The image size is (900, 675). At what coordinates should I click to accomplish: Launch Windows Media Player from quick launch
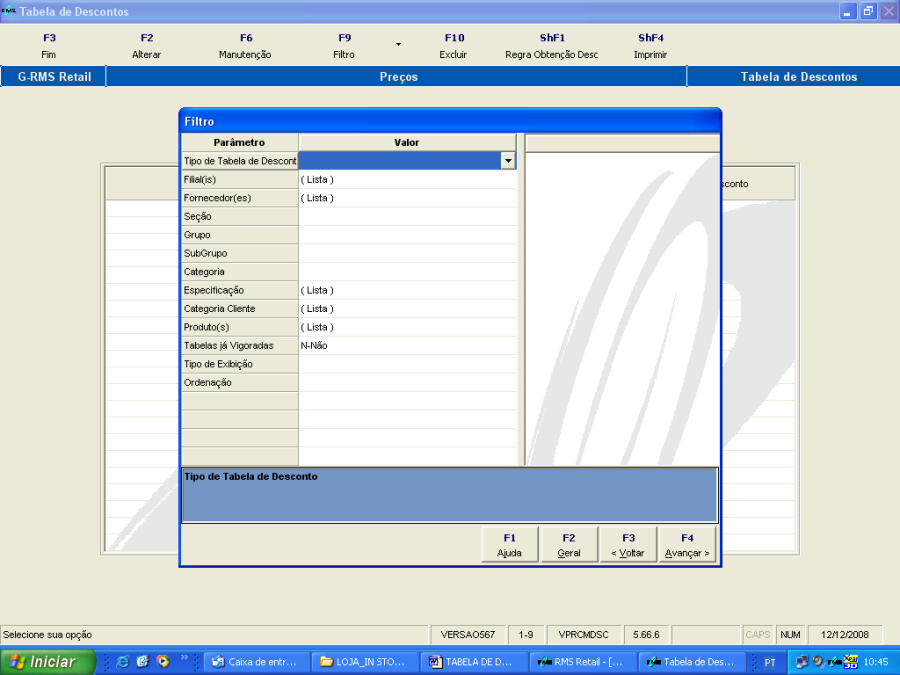(x=164, y=662)
